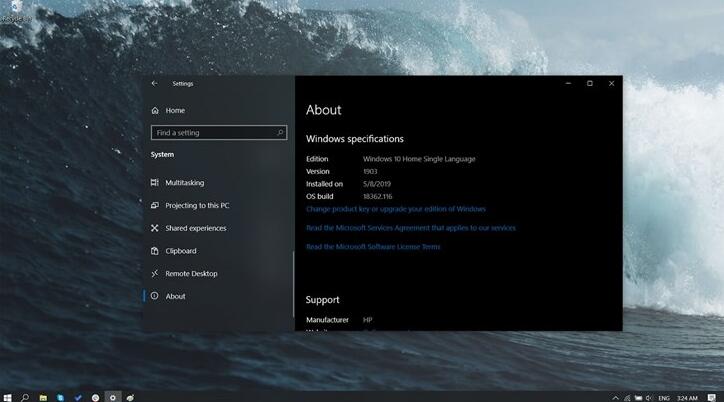Open the taskbar clock showing 3:24 AM
The height and width of the screenshot is (402, 724).
tap(687, 398)
